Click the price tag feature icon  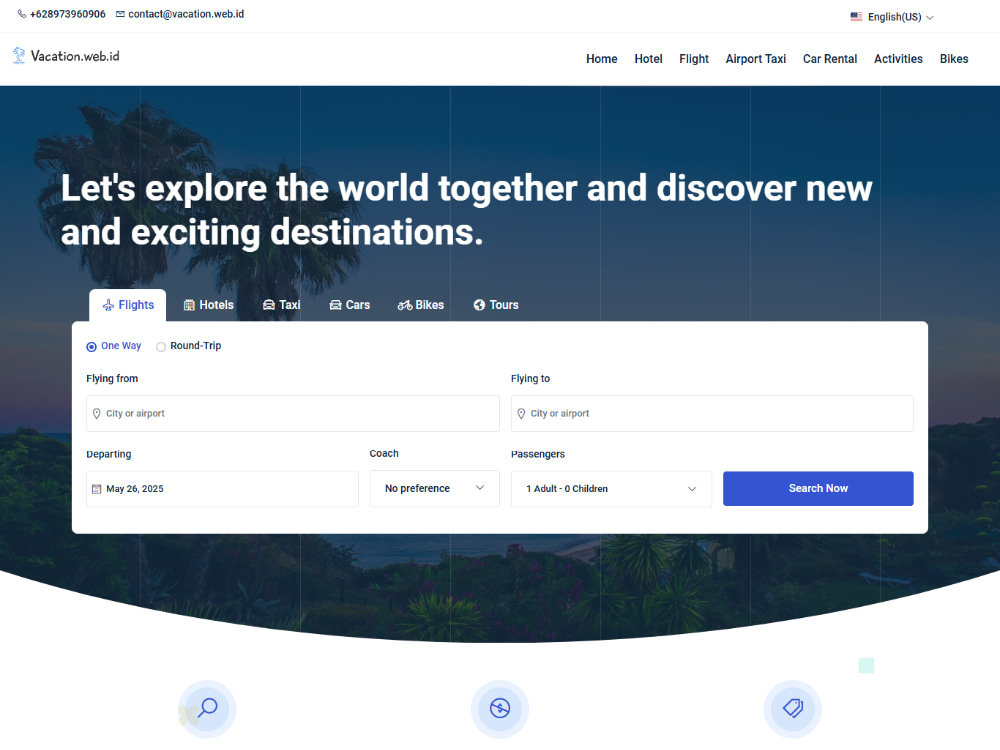(x=793, y=709)
